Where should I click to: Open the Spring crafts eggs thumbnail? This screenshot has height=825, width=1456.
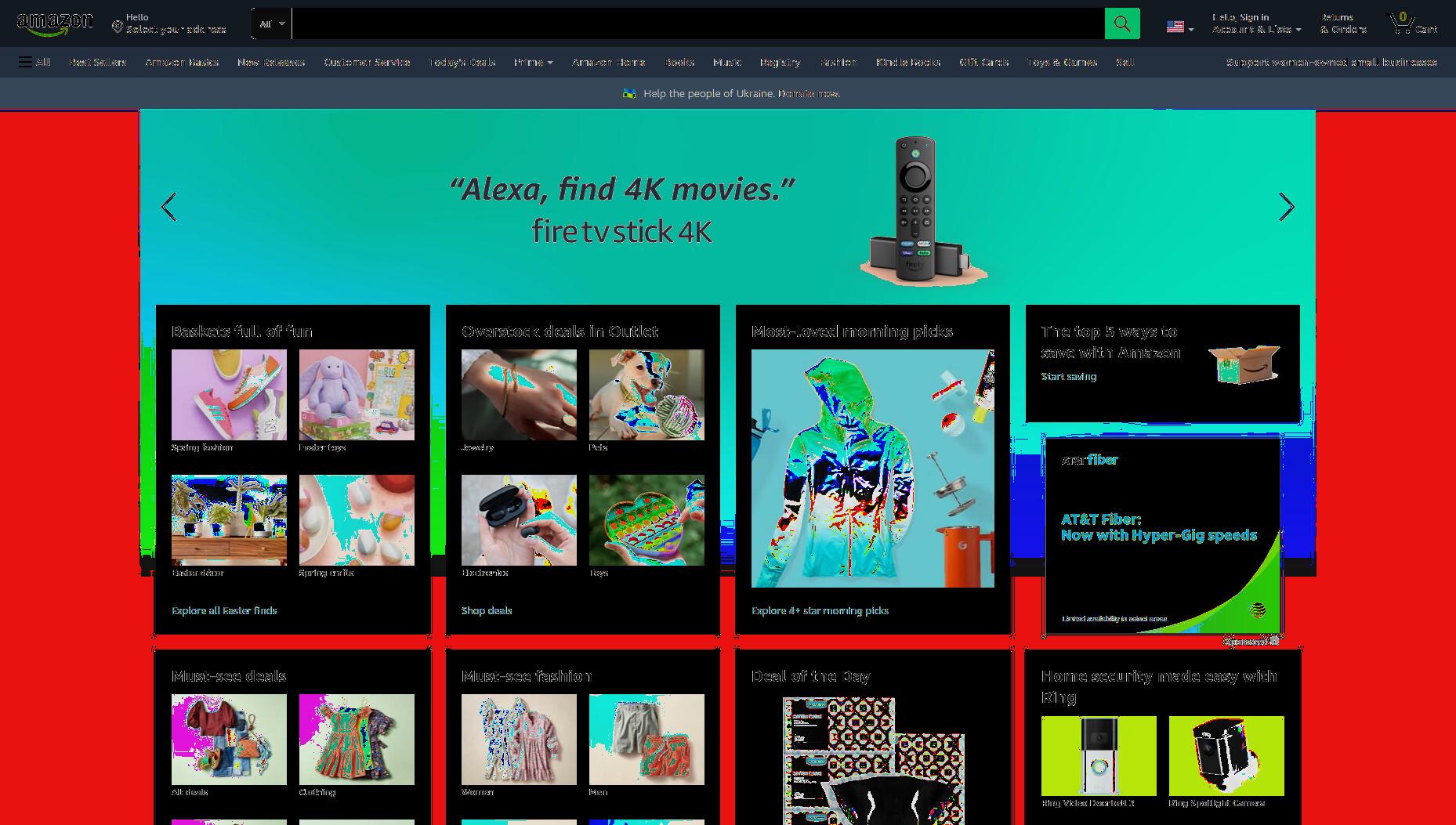(357, 520)
